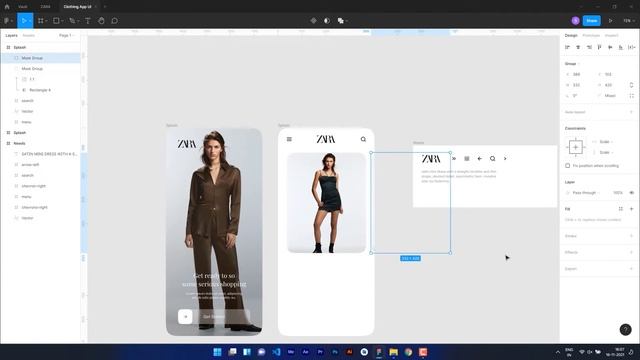The image size is (640, 360).
Task: Switch to the Prototype tab
Action: click(591, 36)
